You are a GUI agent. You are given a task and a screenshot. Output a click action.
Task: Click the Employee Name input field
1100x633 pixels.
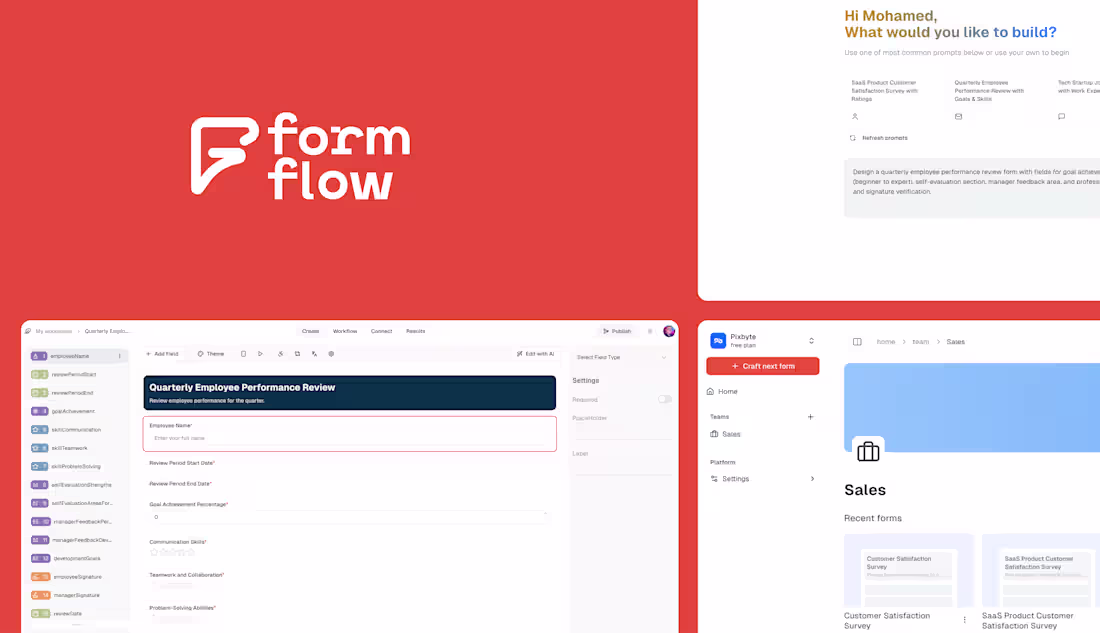[x=350, y=437]
